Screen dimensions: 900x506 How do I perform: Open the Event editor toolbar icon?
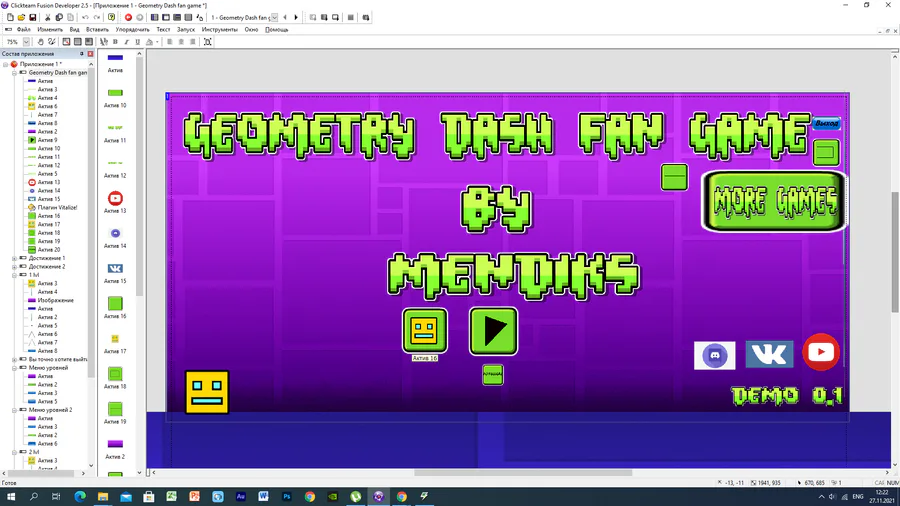pyautogui.click(x=177, y=17)
